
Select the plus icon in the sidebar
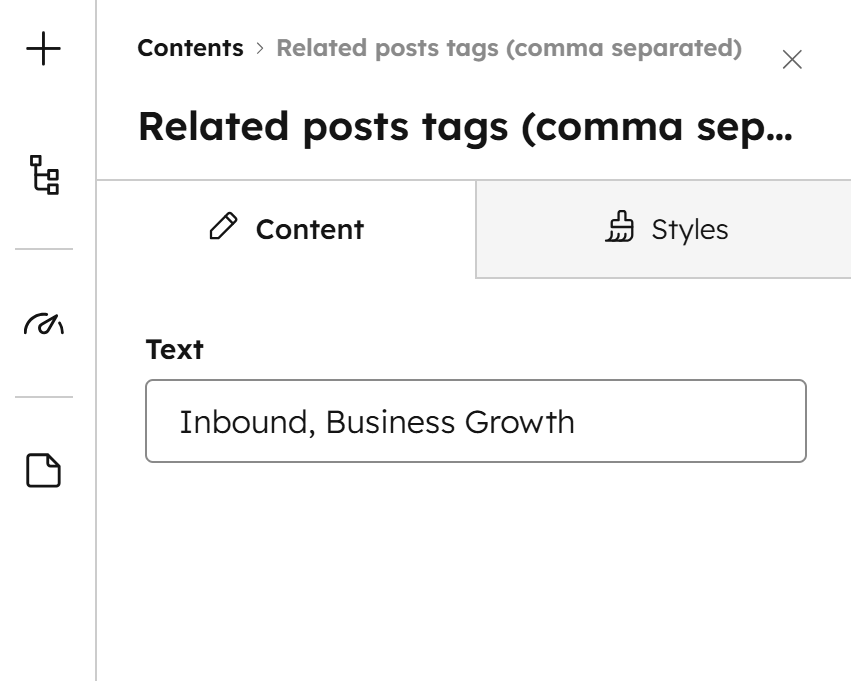point(44,49)
